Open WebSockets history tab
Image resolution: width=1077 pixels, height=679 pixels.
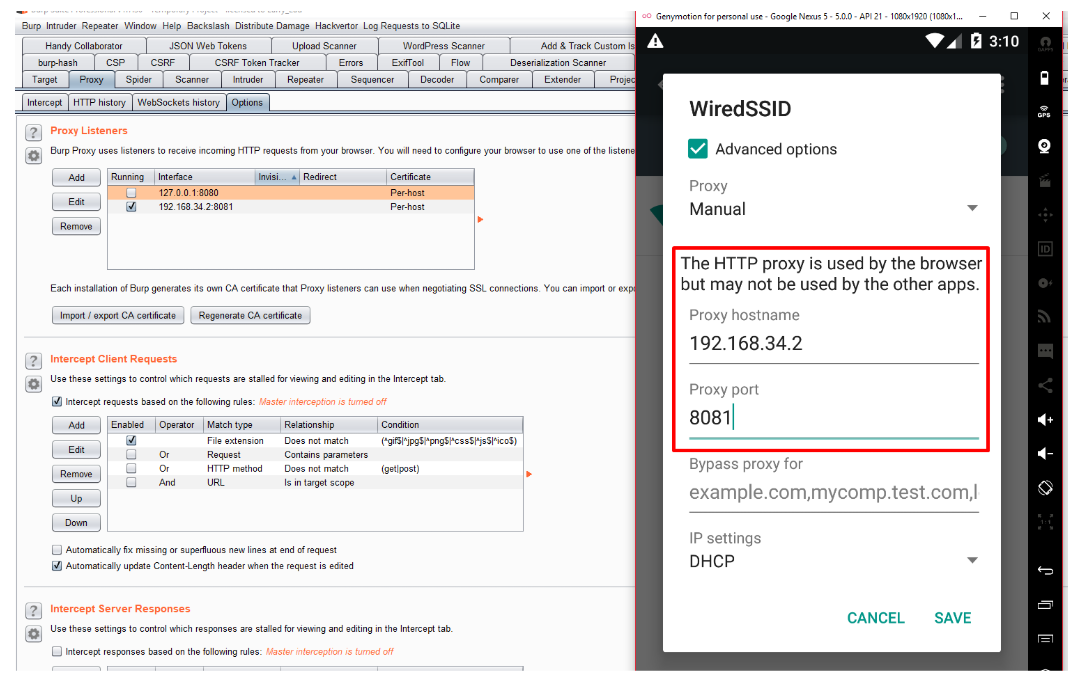click(178, 103)
